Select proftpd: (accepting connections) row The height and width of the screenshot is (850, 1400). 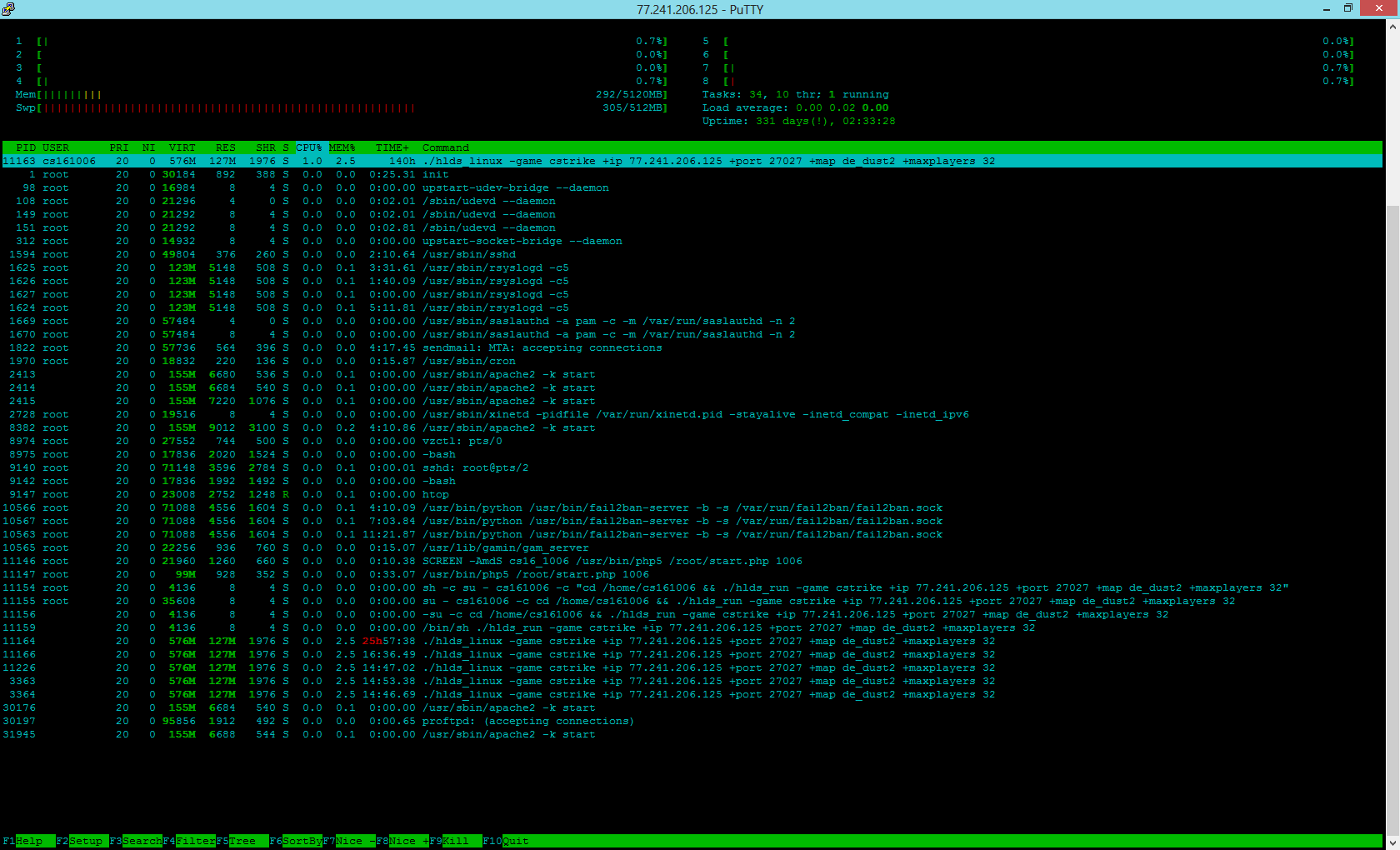click(692, 721)
